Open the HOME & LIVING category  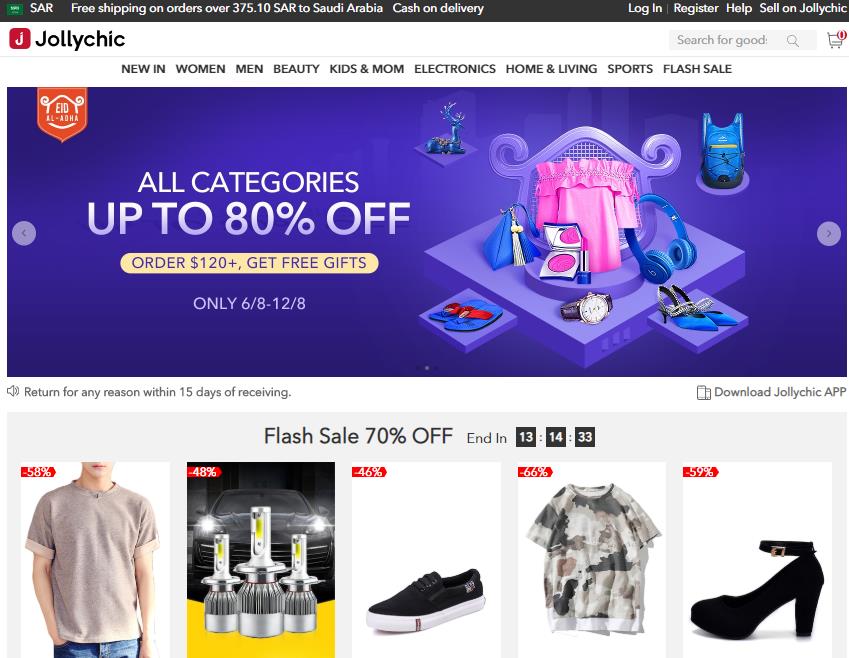[551, 69]
